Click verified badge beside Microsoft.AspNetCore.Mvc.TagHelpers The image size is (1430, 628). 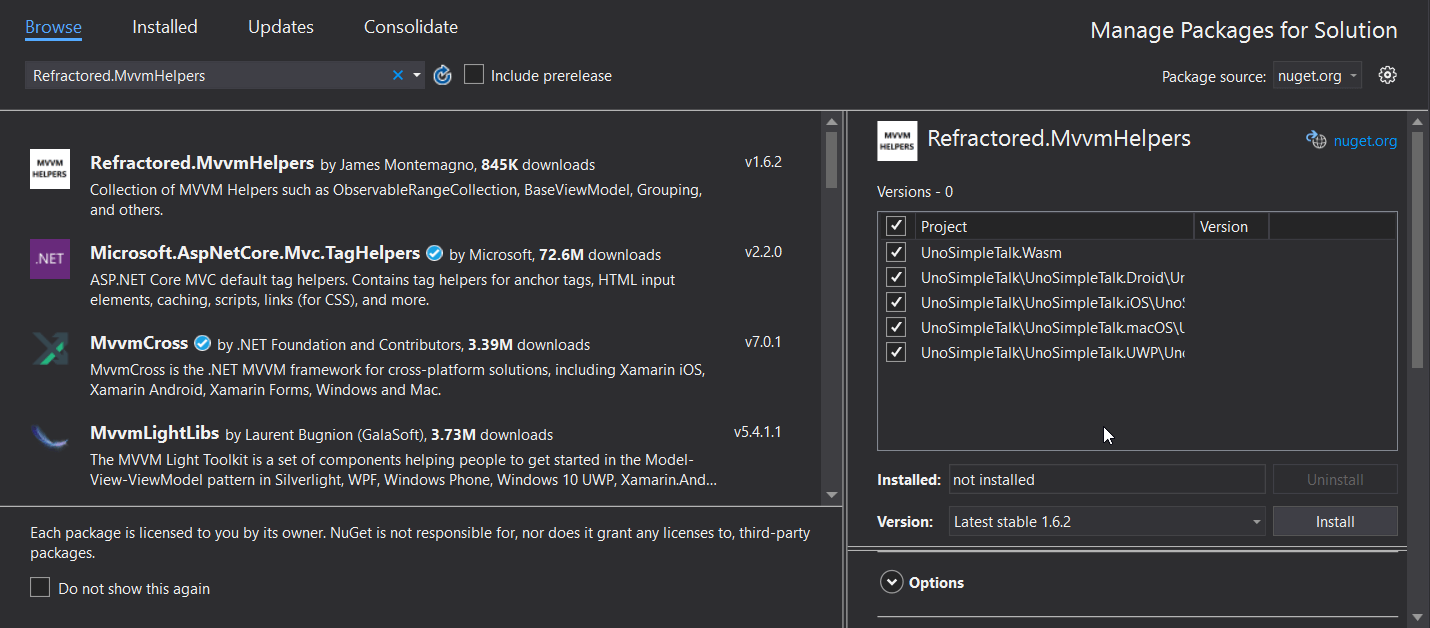pyautogui.click(x=434, y=253)
